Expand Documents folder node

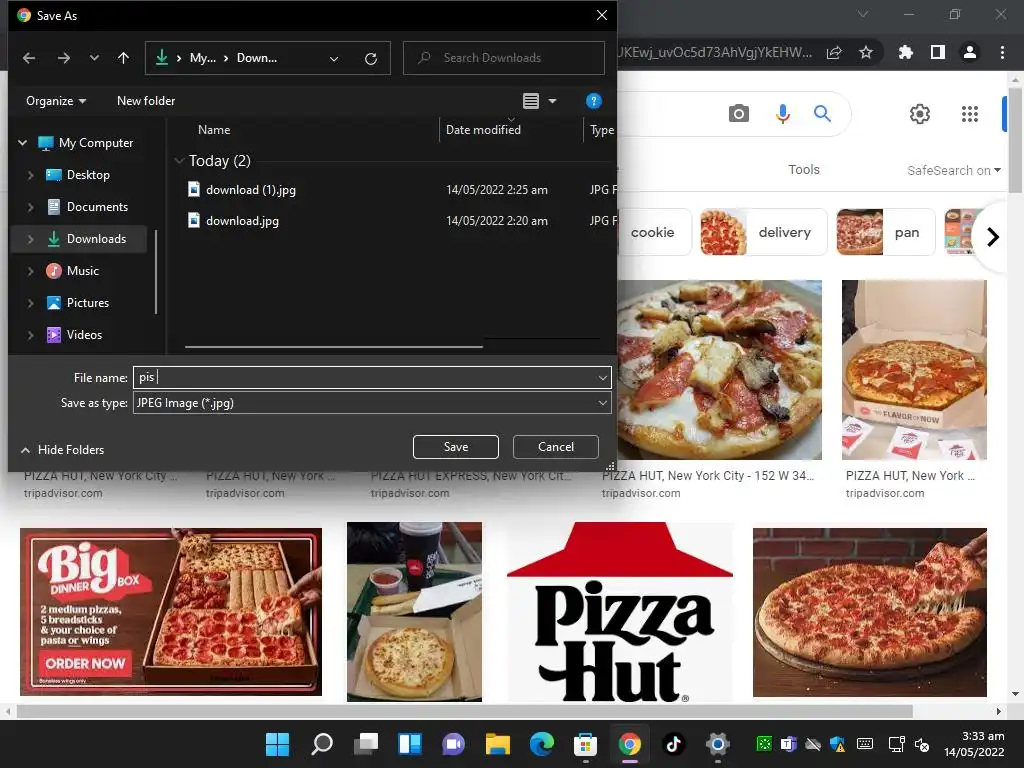tap(30, 207)
